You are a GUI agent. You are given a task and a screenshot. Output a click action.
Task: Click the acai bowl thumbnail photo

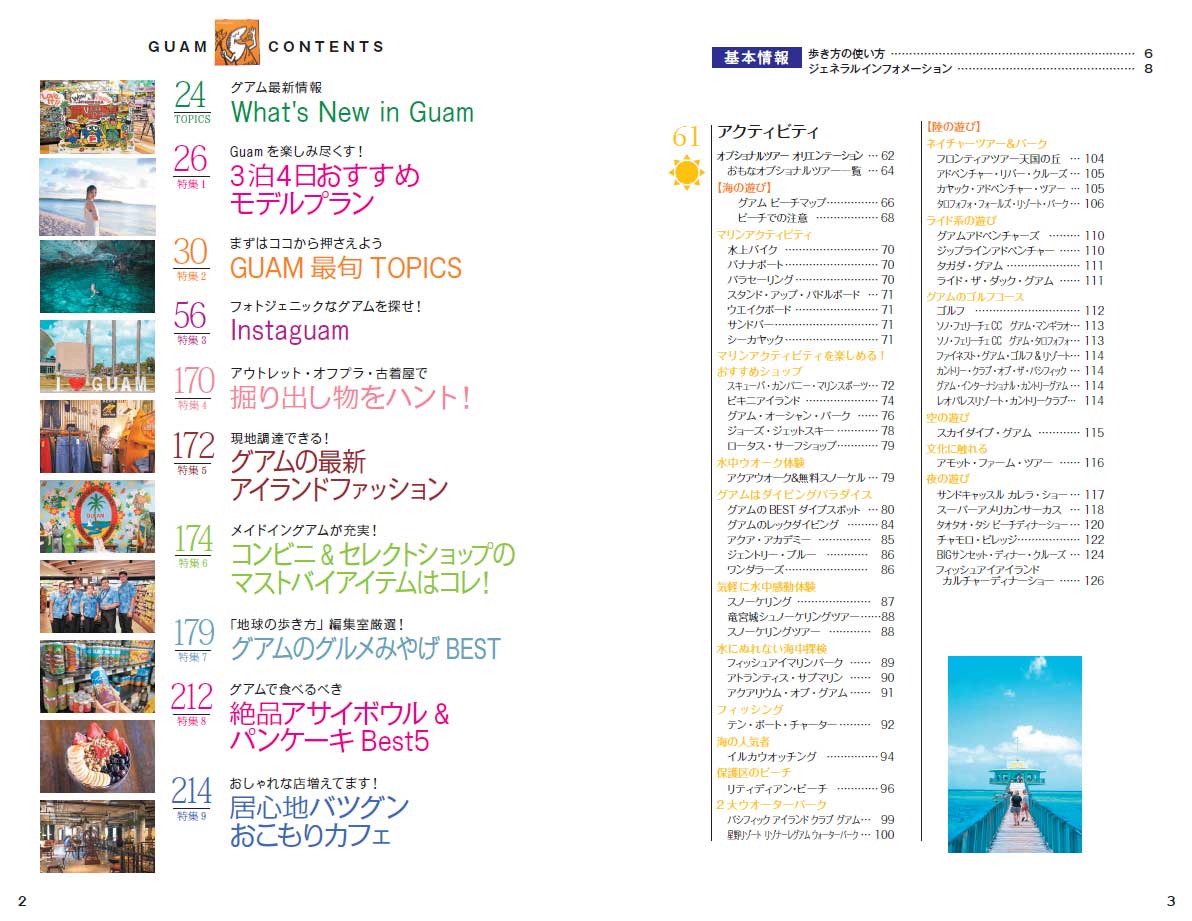[97, 756]
